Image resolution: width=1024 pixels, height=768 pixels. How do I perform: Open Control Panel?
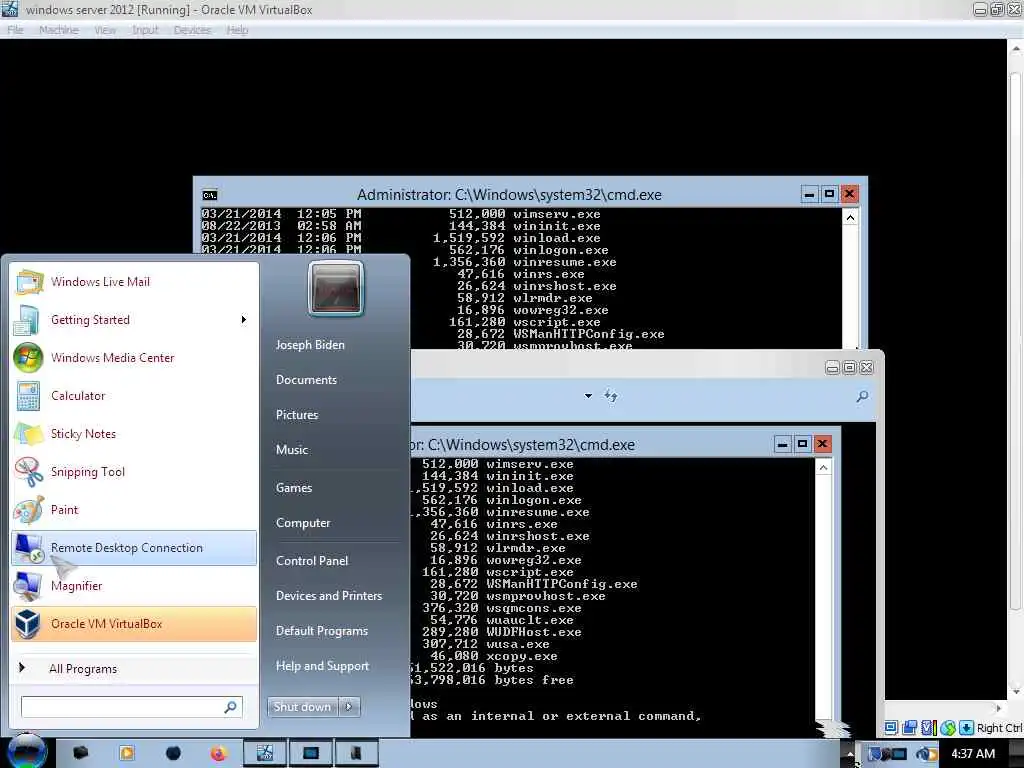pyautogui.click(x=312, y=560)
